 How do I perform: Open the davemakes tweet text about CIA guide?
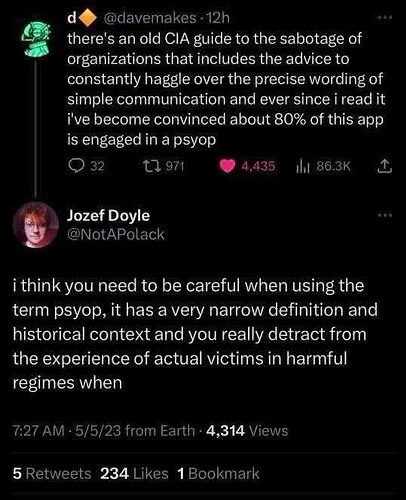(226, 89)
